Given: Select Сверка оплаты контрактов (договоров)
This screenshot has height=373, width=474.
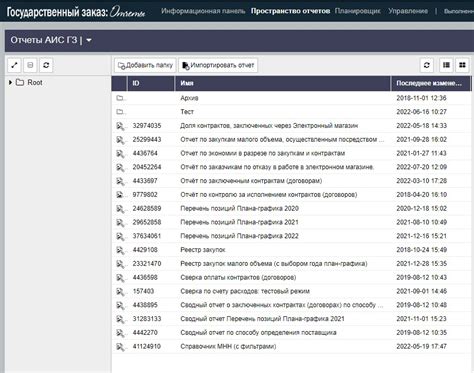Looking at the screenshot, I should click(238, 278).
